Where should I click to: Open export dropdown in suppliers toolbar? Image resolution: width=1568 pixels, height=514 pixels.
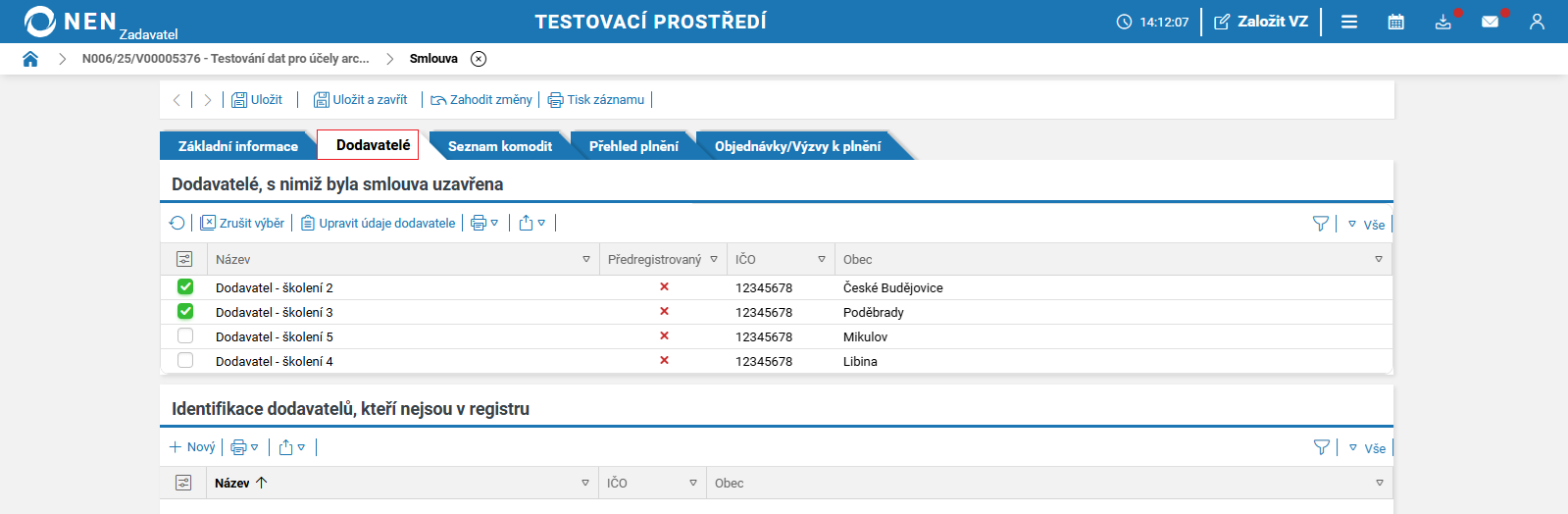pyautogui.click(x=531, y=224)
